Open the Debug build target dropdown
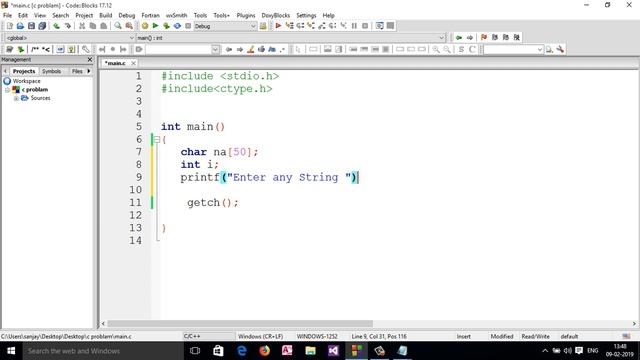 click(225, 26)
